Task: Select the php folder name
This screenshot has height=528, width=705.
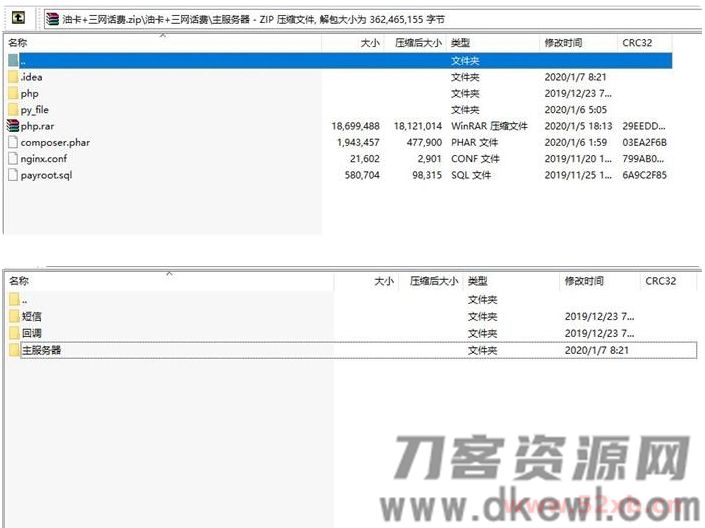Action: 29,94
